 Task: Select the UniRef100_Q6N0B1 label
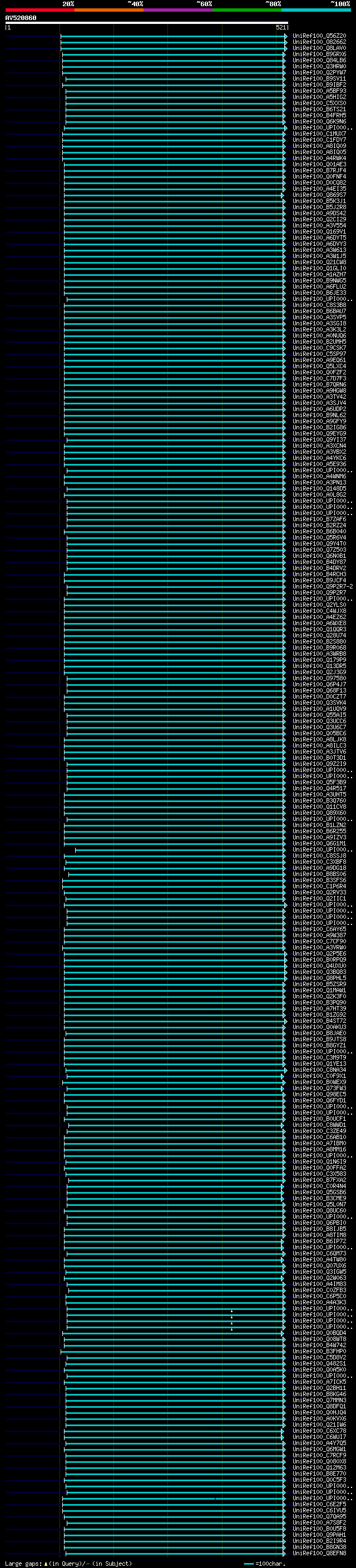coord(319,556)
